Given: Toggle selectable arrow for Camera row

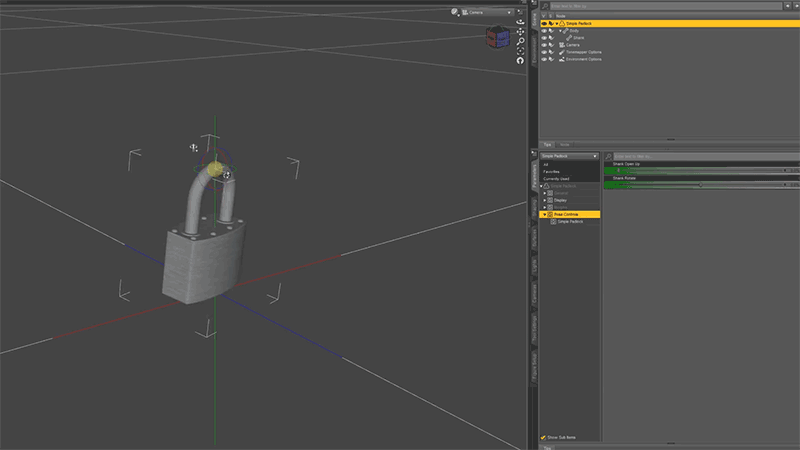Looking at the screenshot, I should [x=551, y=45].
